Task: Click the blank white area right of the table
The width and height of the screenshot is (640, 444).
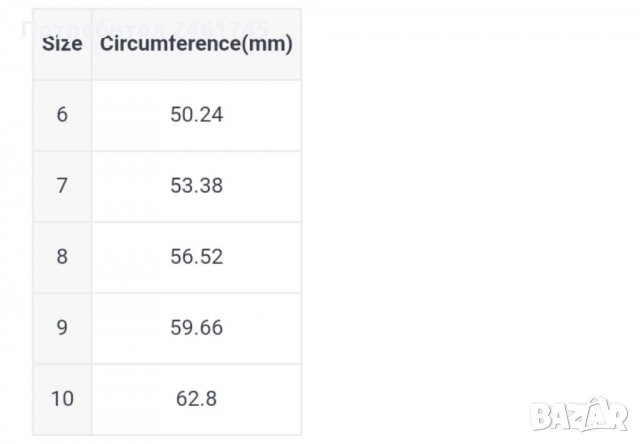Action: click(x=470, y=200)
